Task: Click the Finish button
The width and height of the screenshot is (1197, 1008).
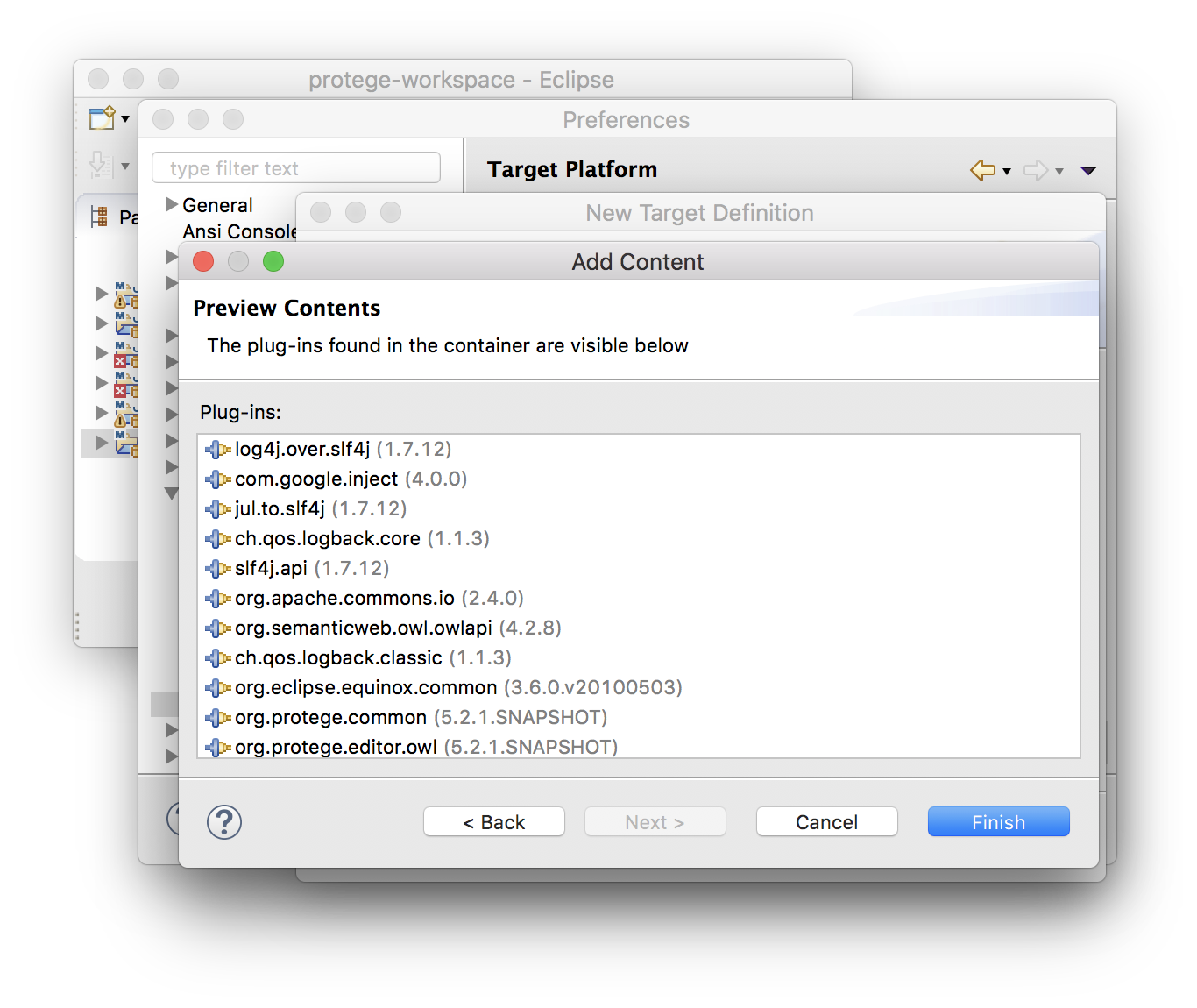Action: point(998,822)
